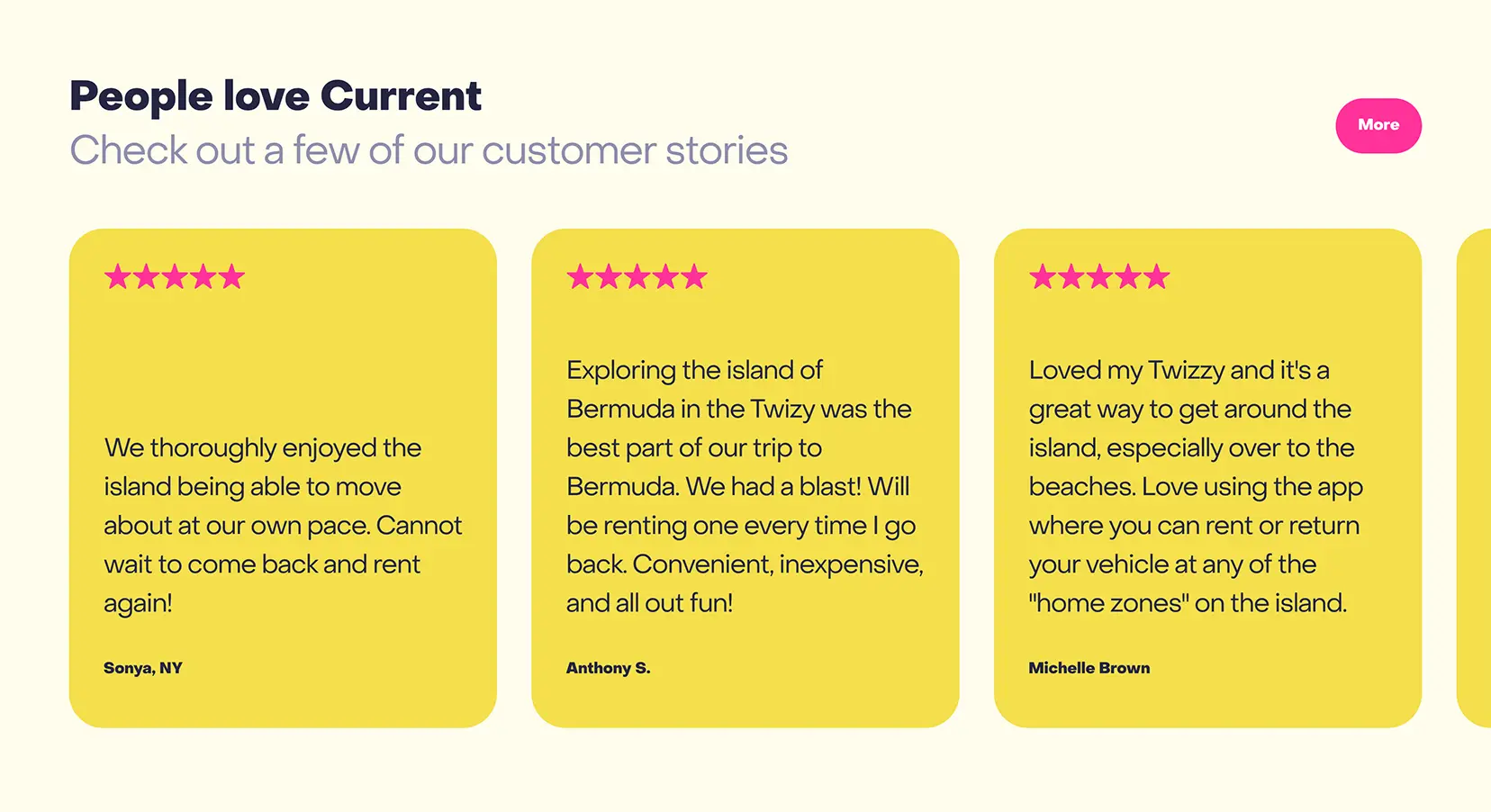This screenshot has height=812, width=1491.
Task: Open the Twizy Bermuda review text
Action: [745, 486]
